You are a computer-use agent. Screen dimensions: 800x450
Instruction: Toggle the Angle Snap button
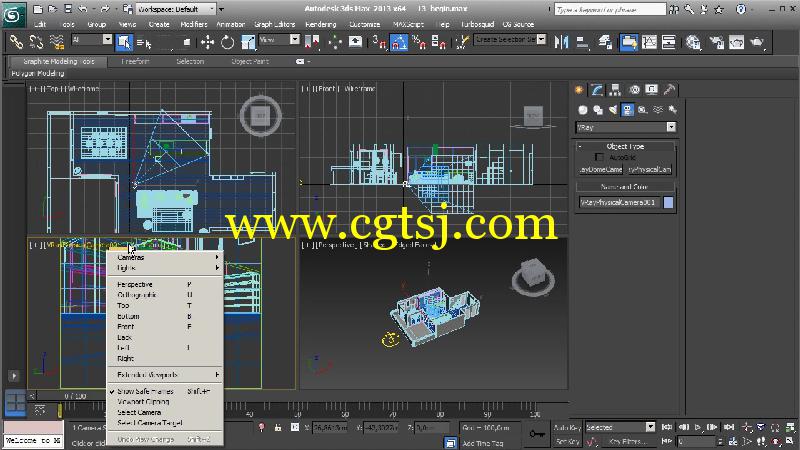pyautogui.click(x=399, y=42)
